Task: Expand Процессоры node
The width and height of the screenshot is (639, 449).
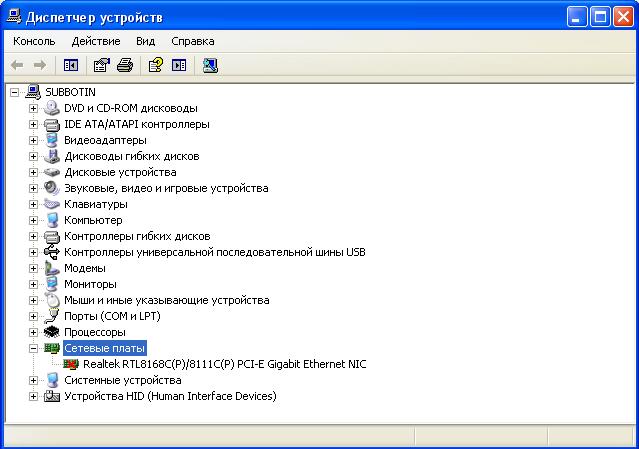Action: click(33, 332)
